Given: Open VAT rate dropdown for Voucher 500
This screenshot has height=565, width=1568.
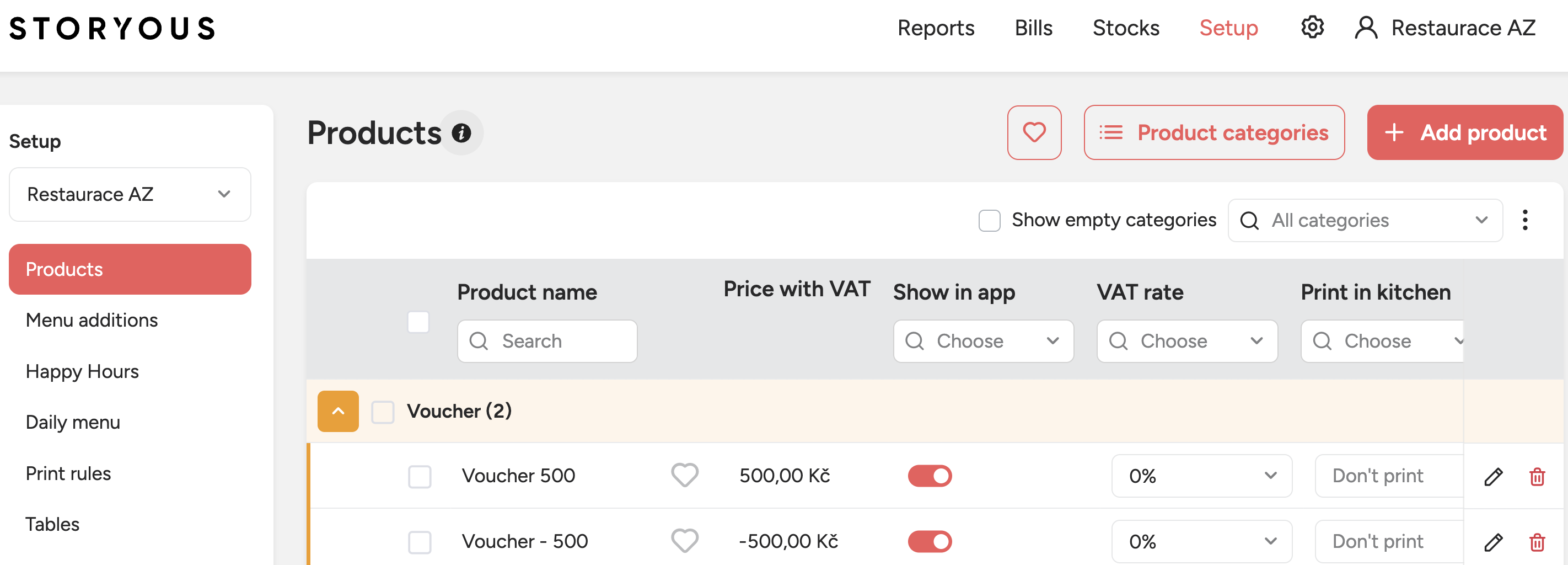Looking at the screenshot, I should pos(1201,476).
